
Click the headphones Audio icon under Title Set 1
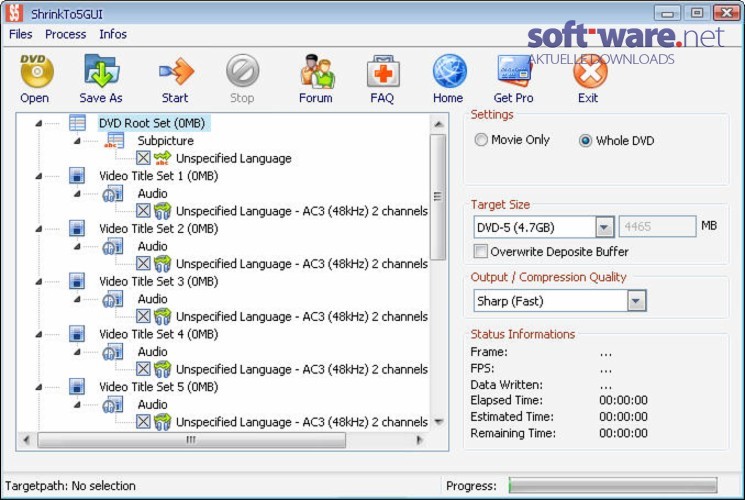coord(113,193)
